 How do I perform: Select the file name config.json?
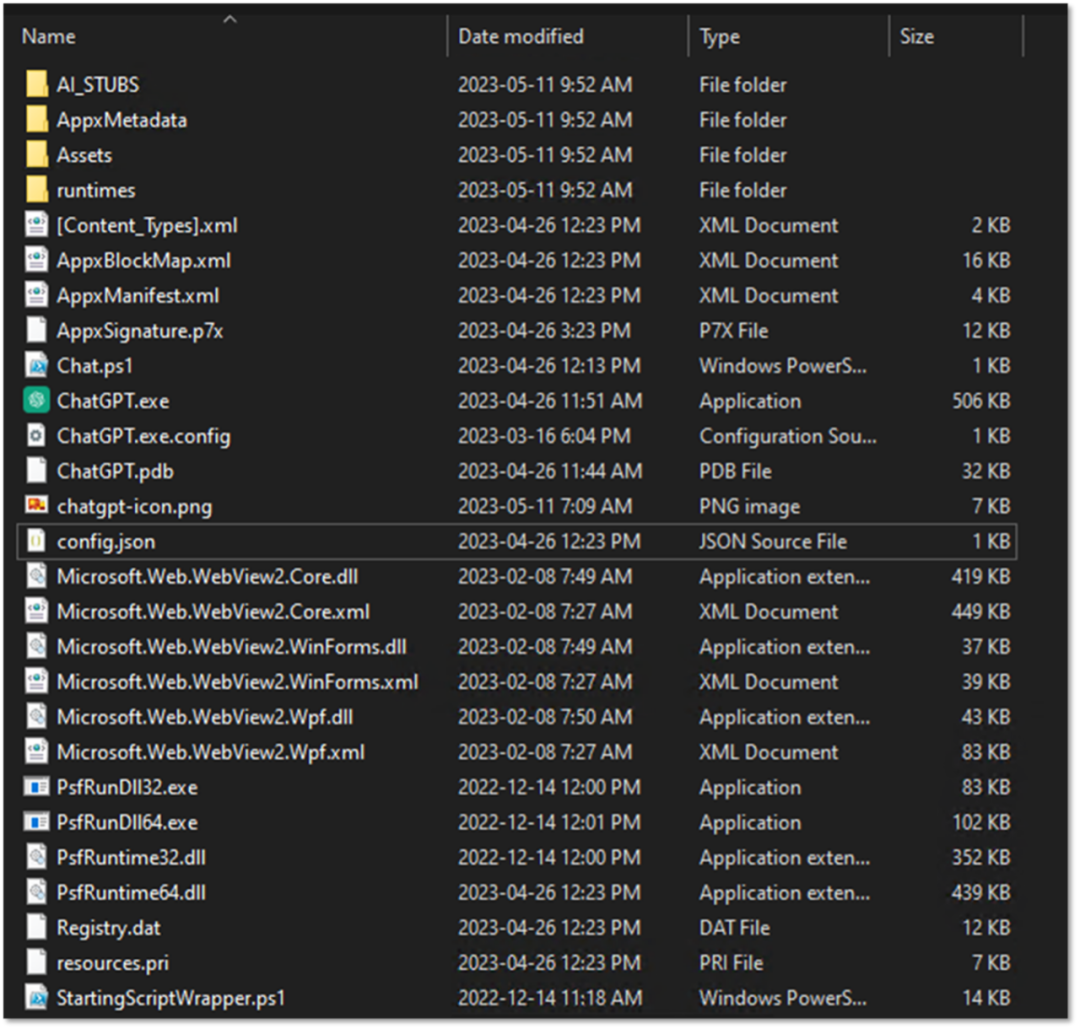tap(106, 541)
